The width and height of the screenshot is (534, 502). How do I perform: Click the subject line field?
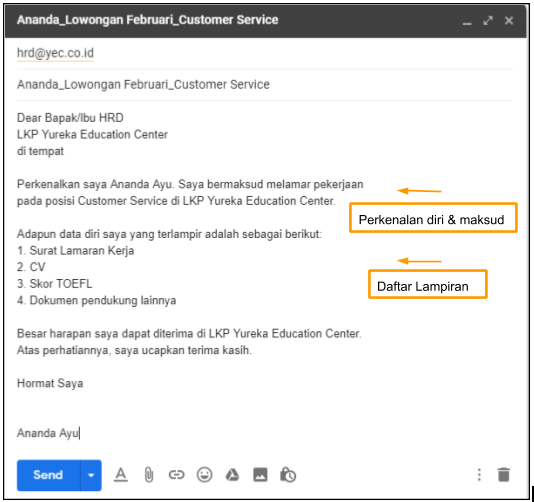[x=264, y=84]
